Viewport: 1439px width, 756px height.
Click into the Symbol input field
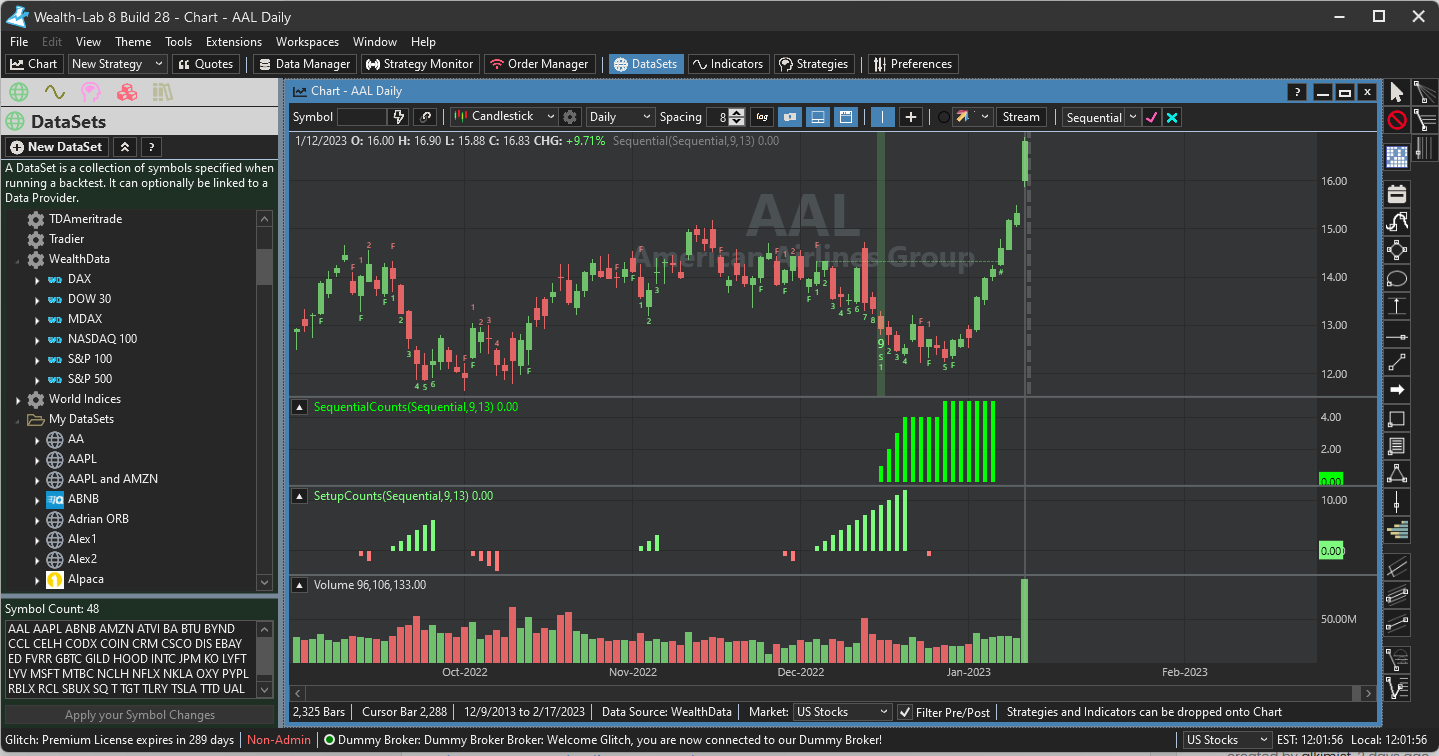click(x=361, y=117)
